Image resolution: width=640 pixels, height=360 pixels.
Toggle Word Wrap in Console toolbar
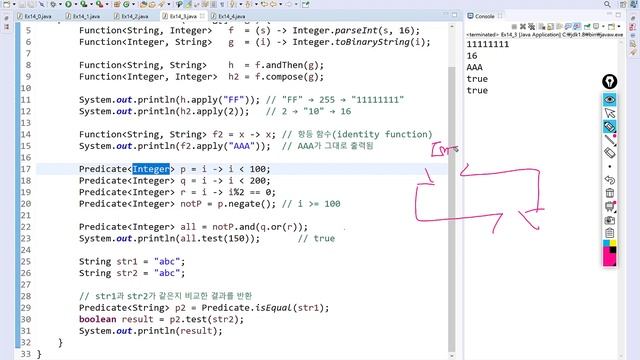(x=559, y=27)
